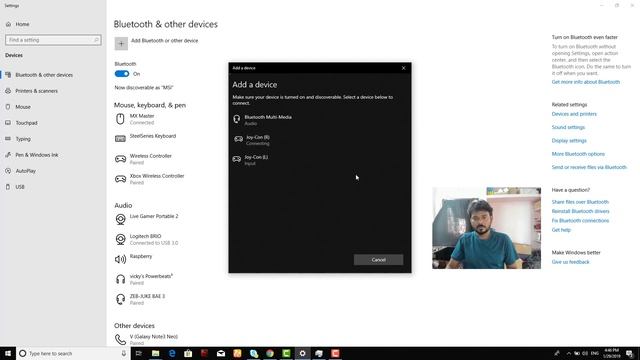
Task: Switch to Settings gear in the taskbar
Action: 302,353
